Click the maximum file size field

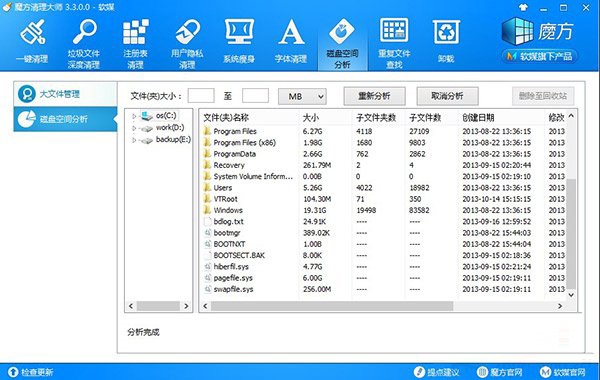(255, 96)
